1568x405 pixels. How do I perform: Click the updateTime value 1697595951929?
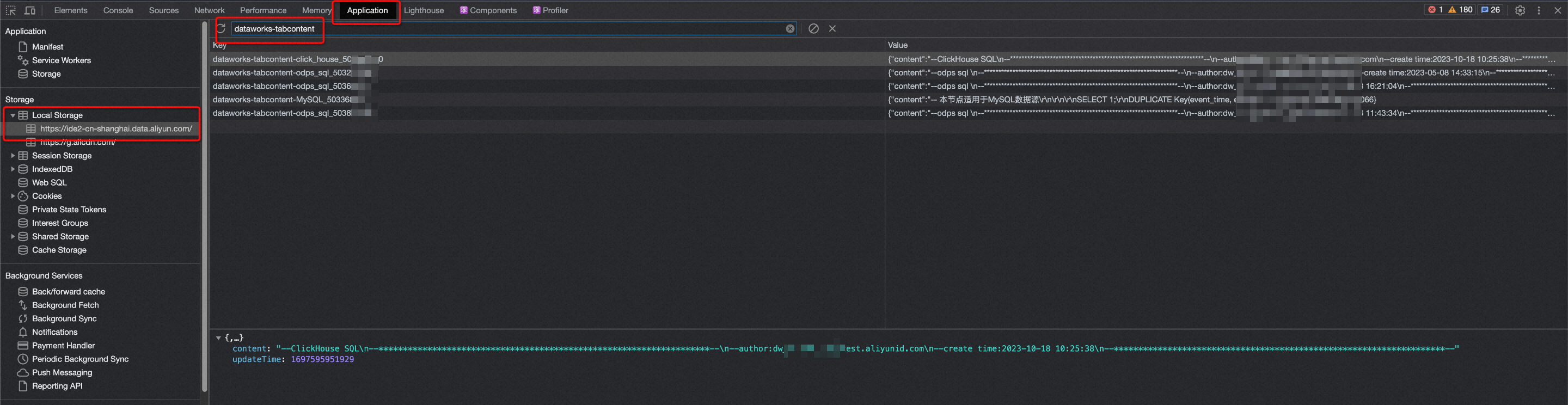click(x=322, y=359)
